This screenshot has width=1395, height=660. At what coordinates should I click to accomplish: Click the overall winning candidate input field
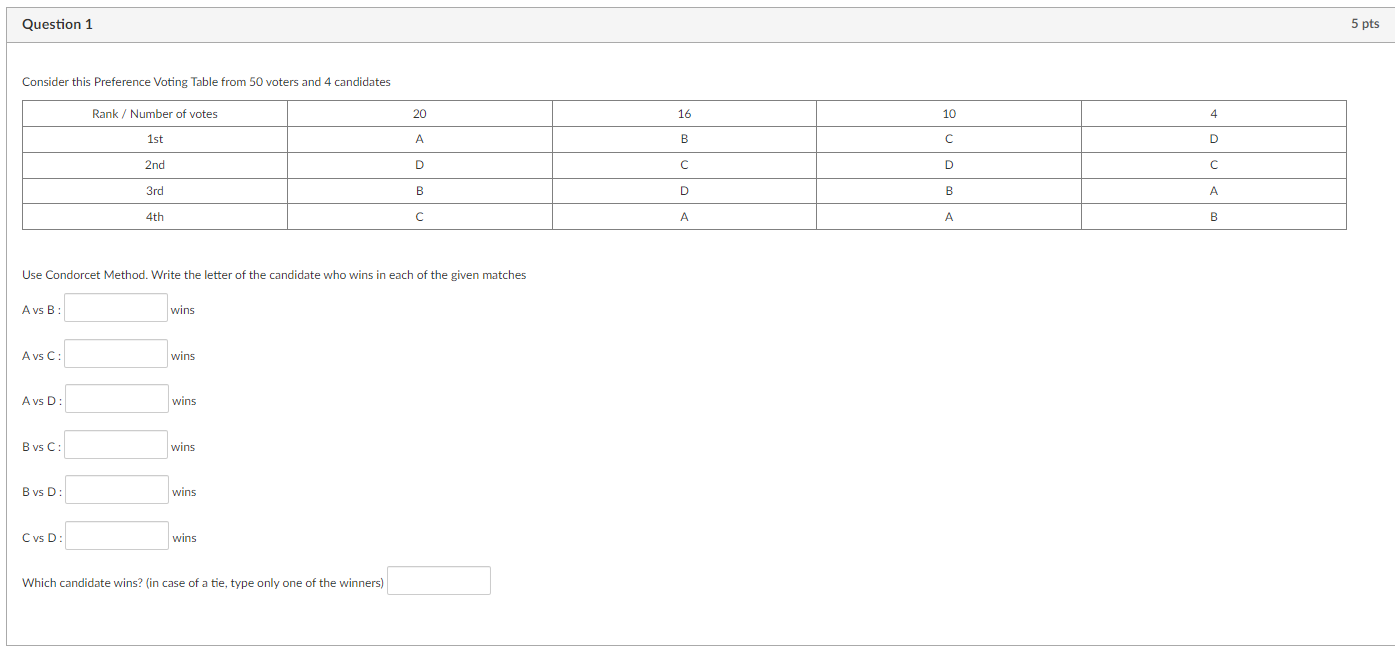(439, 581)
